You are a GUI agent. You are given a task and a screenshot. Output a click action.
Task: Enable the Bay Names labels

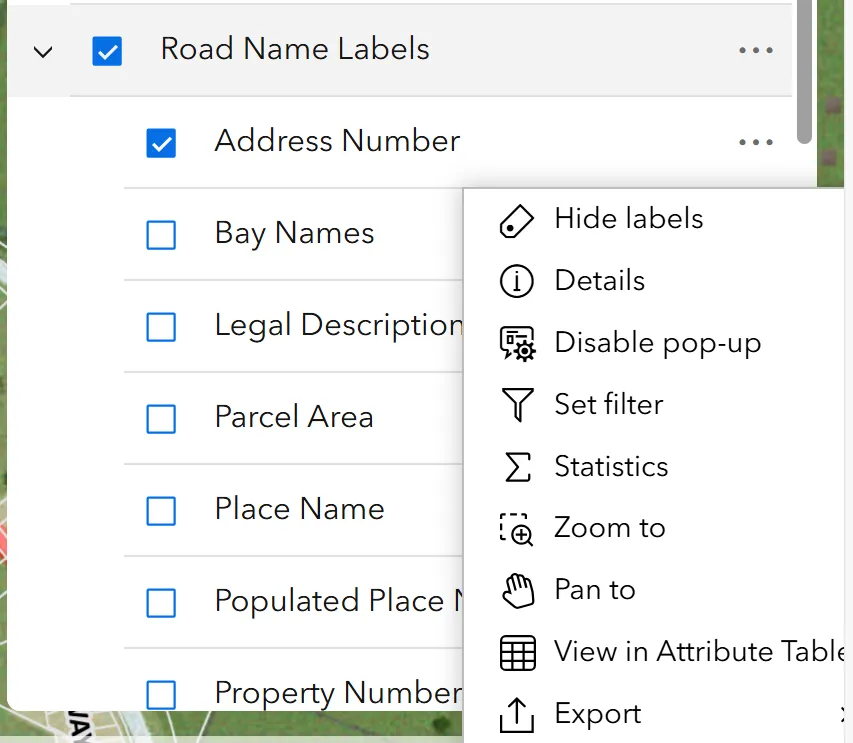click(161, 235)
